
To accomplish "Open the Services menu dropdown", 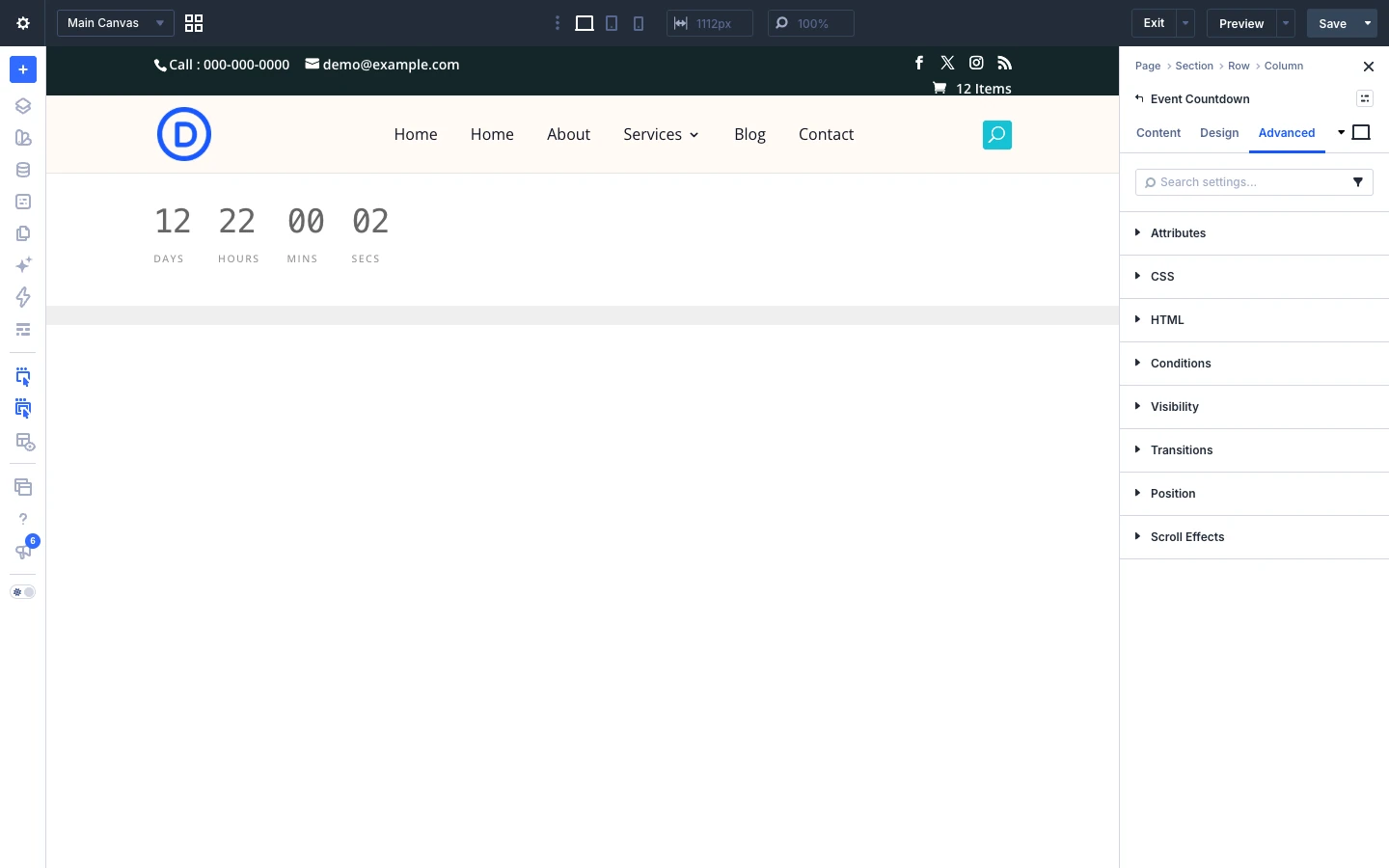I will tap(661, 134).
